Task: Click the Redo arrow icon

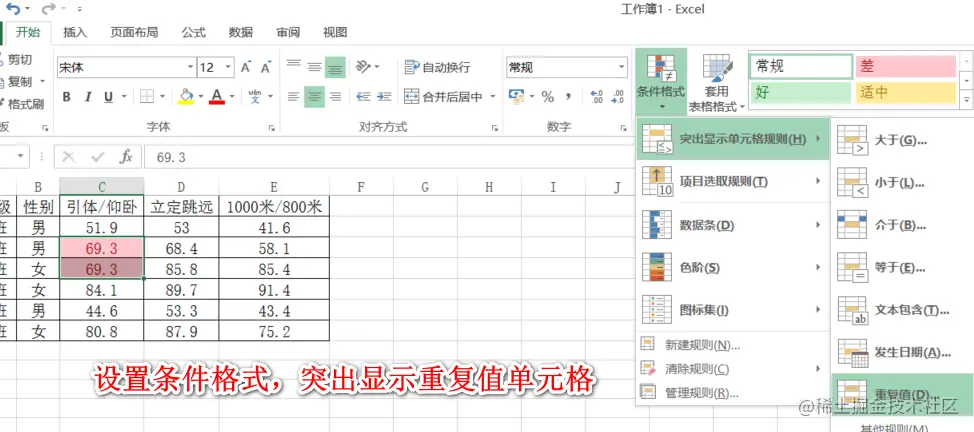Action: click(x=48, y=9)
